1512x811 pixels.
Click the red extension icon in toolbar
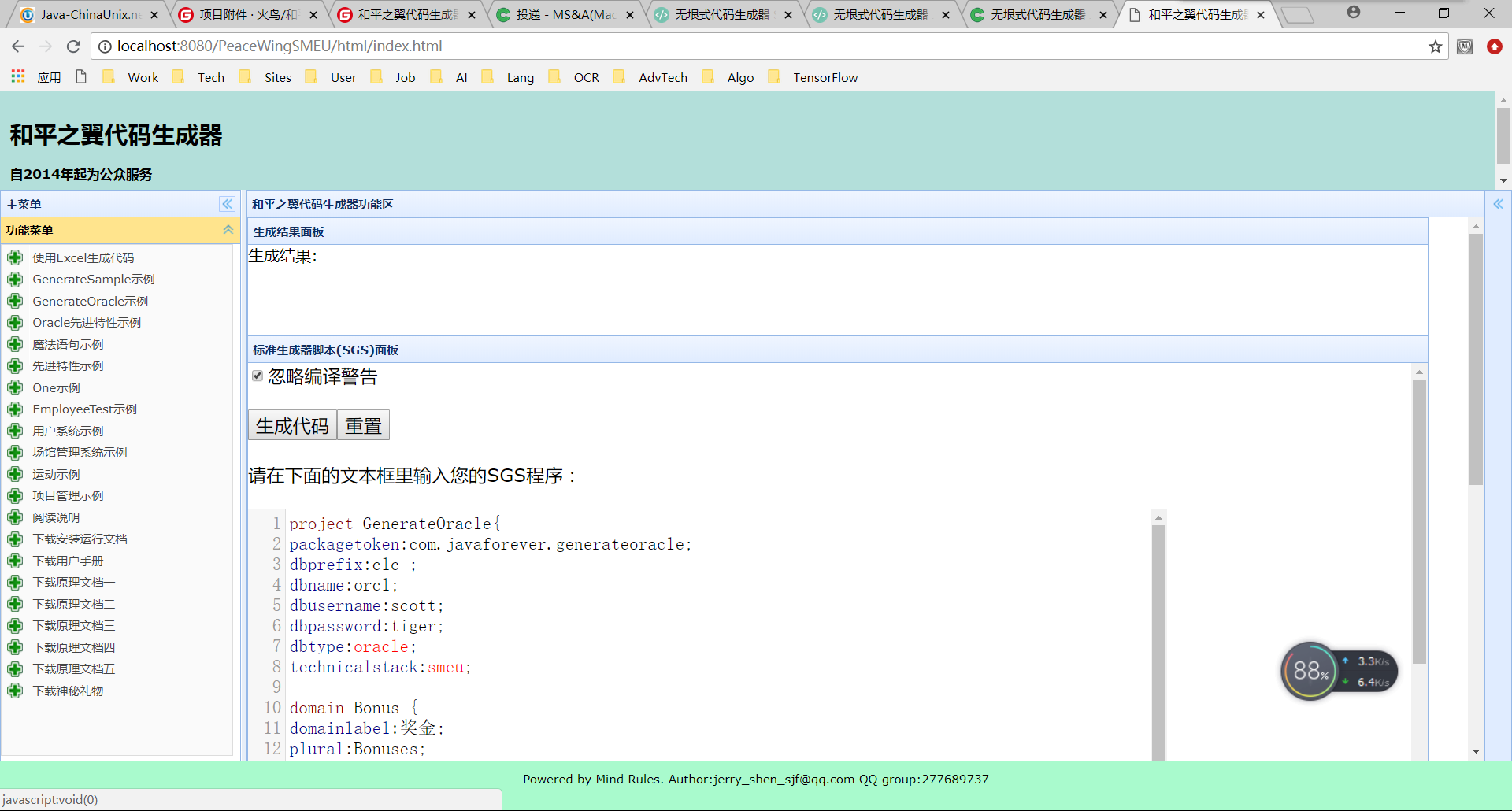[1495, 46]
